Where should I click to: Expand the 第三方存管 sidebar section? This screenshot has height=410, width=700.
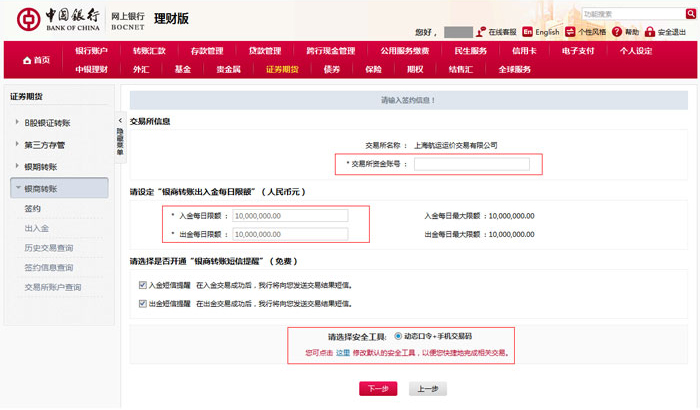click(17, 144)
